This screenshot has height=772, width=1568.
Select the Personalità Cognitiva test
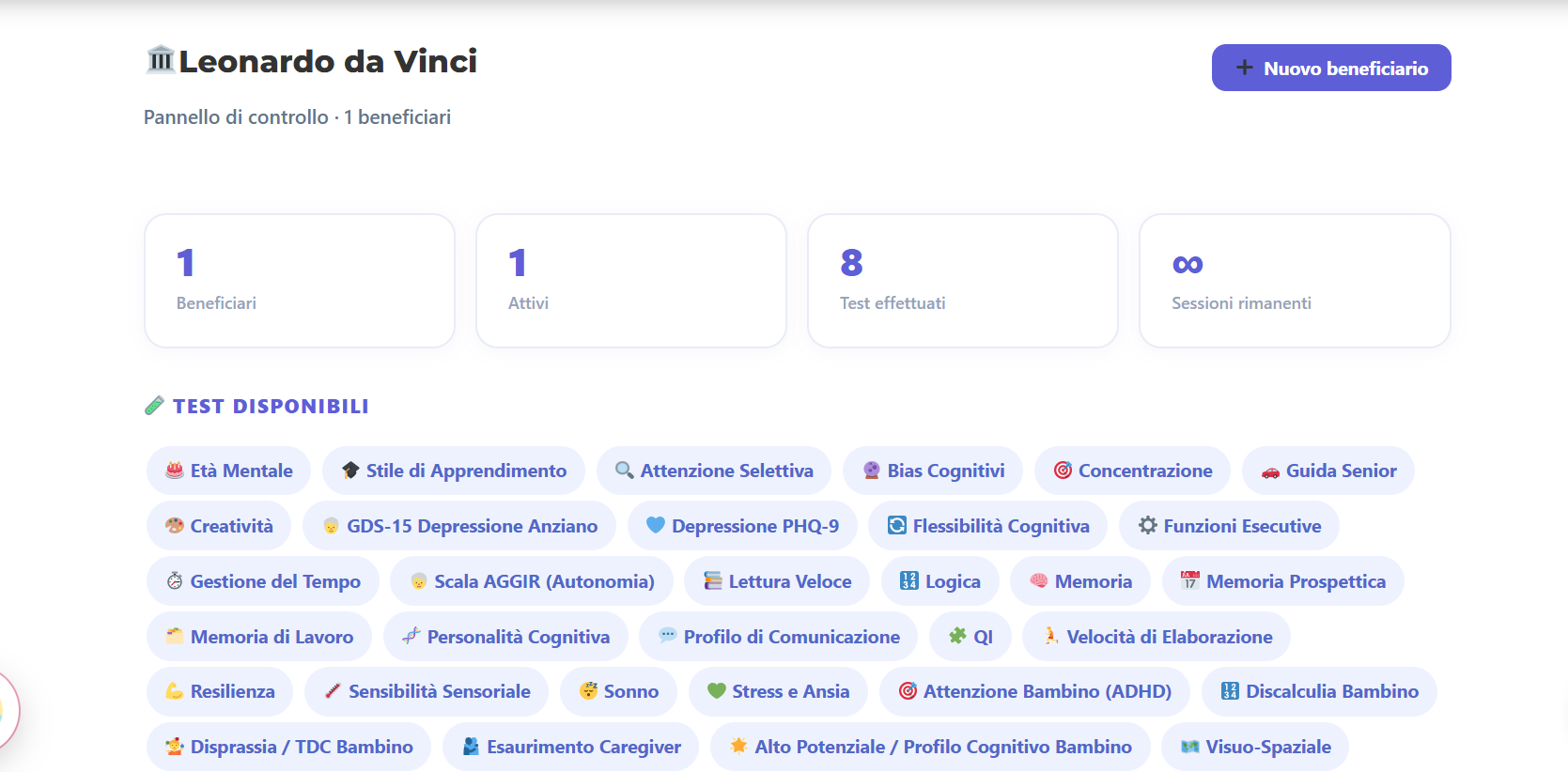pyautogui.click(x=505, y=637)
